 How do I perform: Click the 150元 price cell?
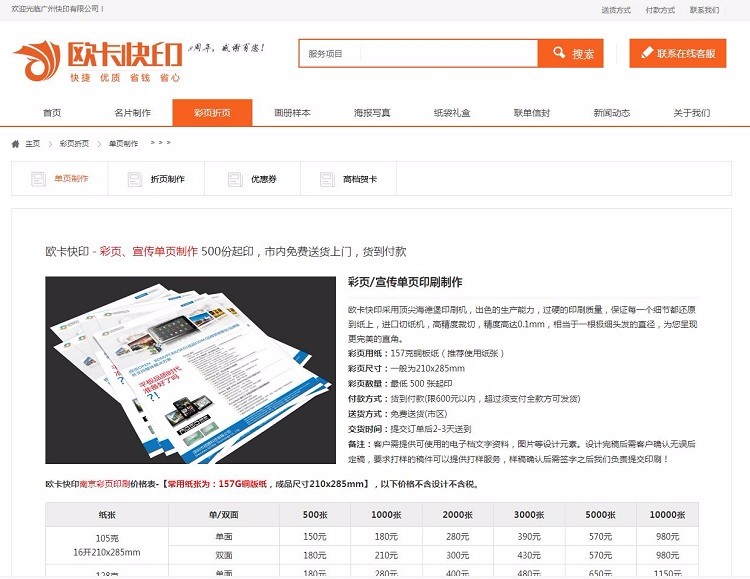[x=315, y=536]
